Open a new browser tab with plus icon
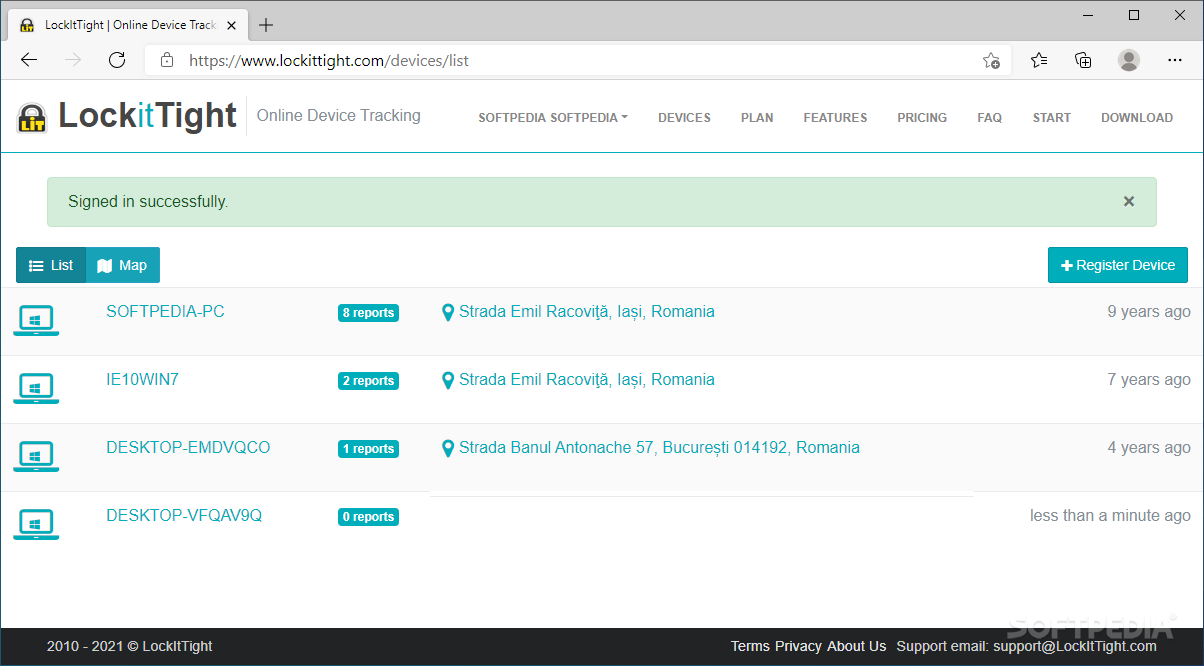1204x666 pixels. (x=266, y=25)
